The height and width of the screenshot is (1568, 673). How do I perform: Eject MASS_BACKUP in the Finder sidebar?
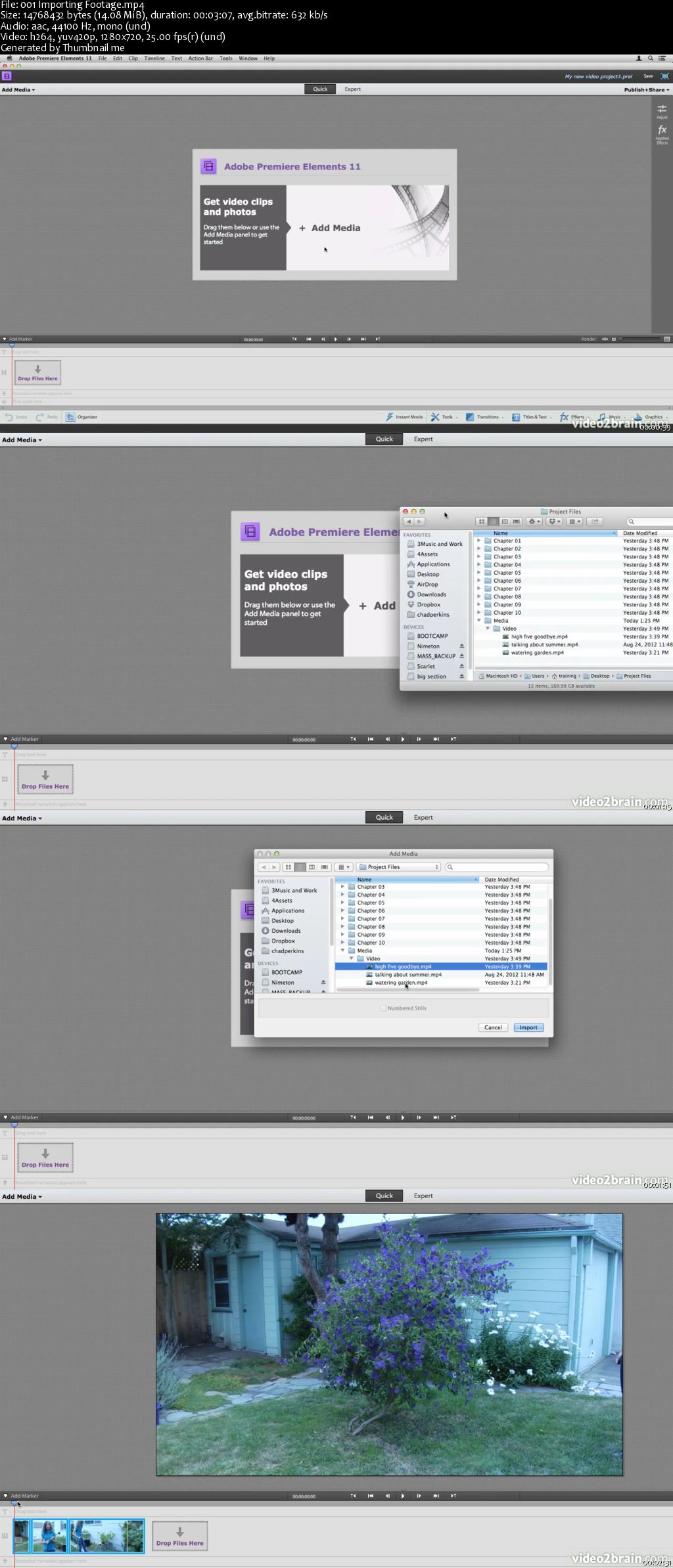tap(461, 656)
